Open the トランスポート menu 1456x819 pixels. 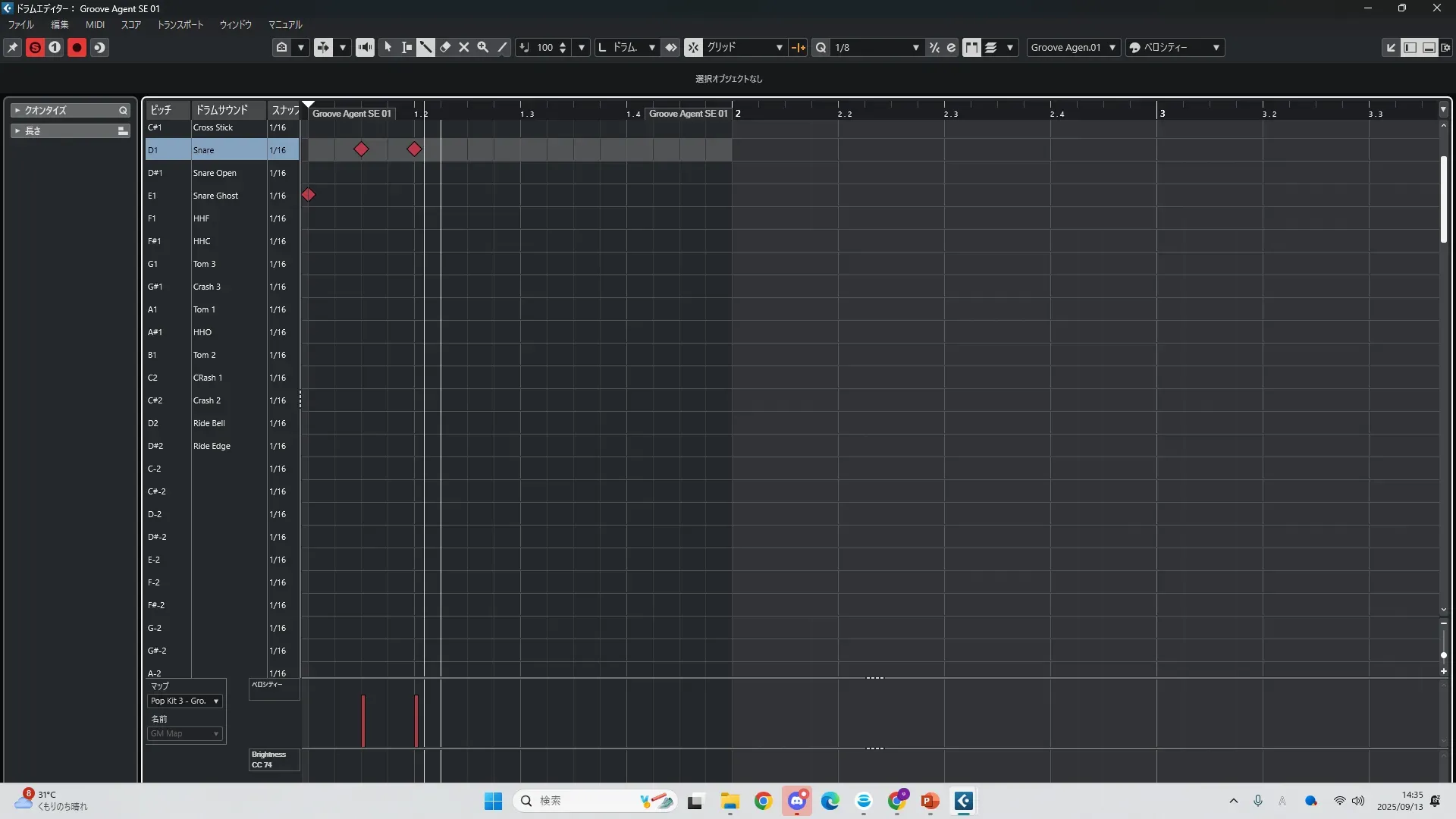(x=180, y=24)
